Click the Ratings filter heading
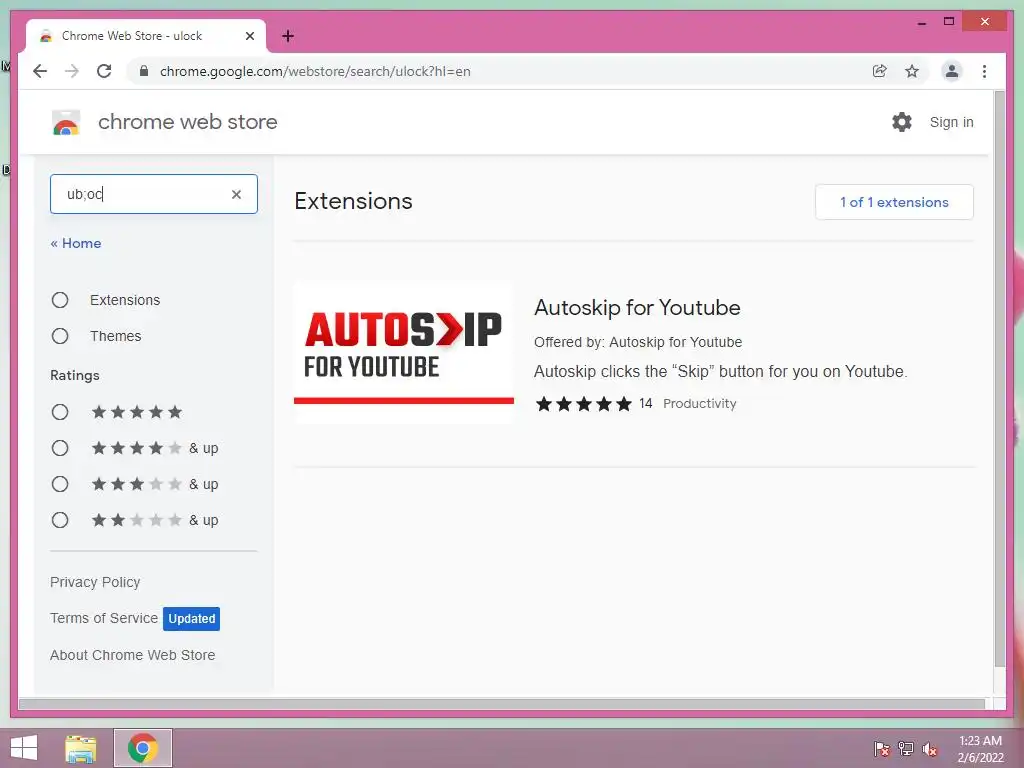Viewport: 1024px width, 768px height. pyautogui.click(x=75, y=376)
